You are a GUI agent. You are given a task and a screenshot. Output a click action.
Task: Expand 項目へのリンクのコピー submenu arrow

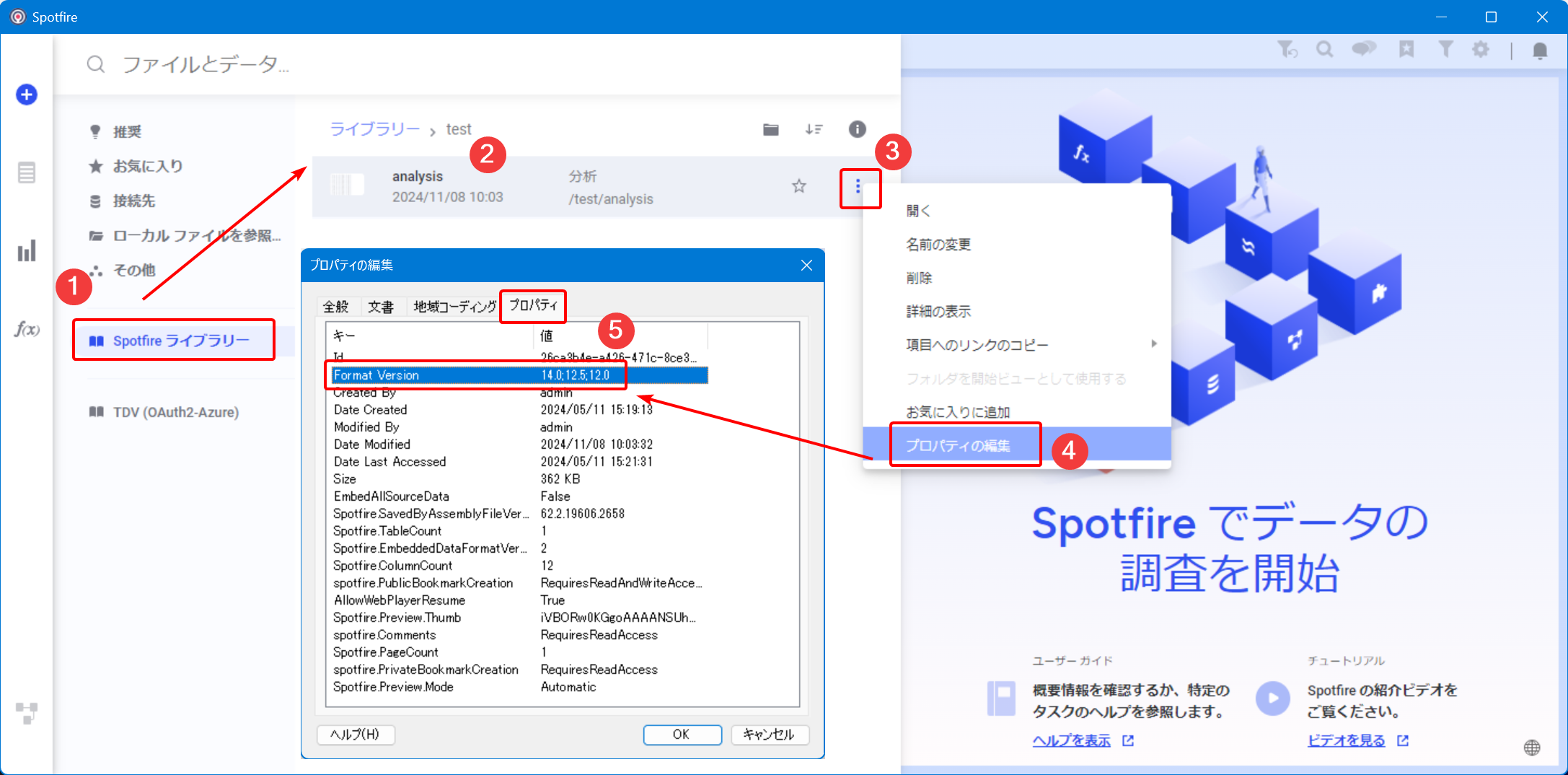click(x=1154, y=343)
